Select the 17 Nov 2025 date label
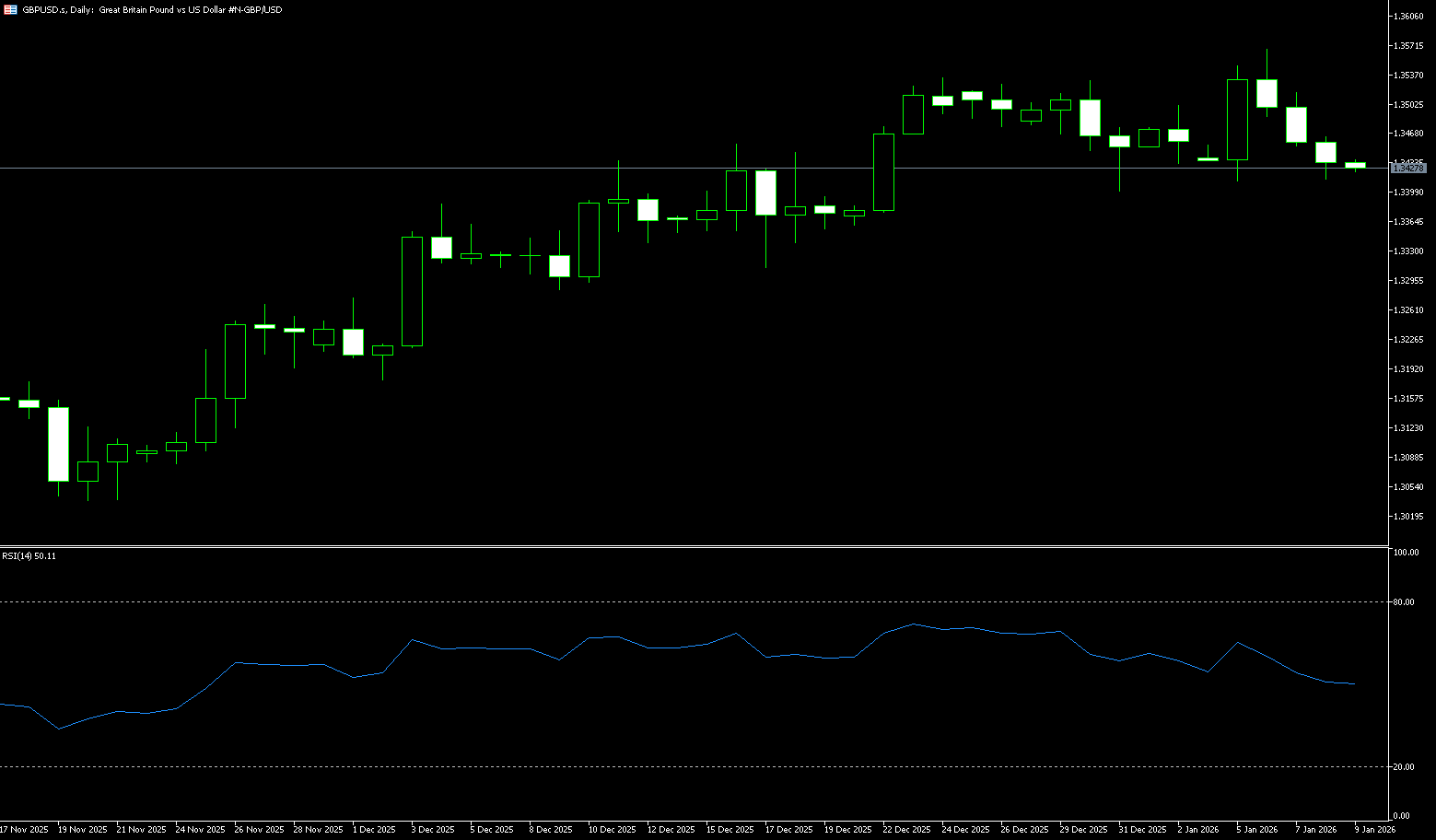 click(x=25, y=830)
